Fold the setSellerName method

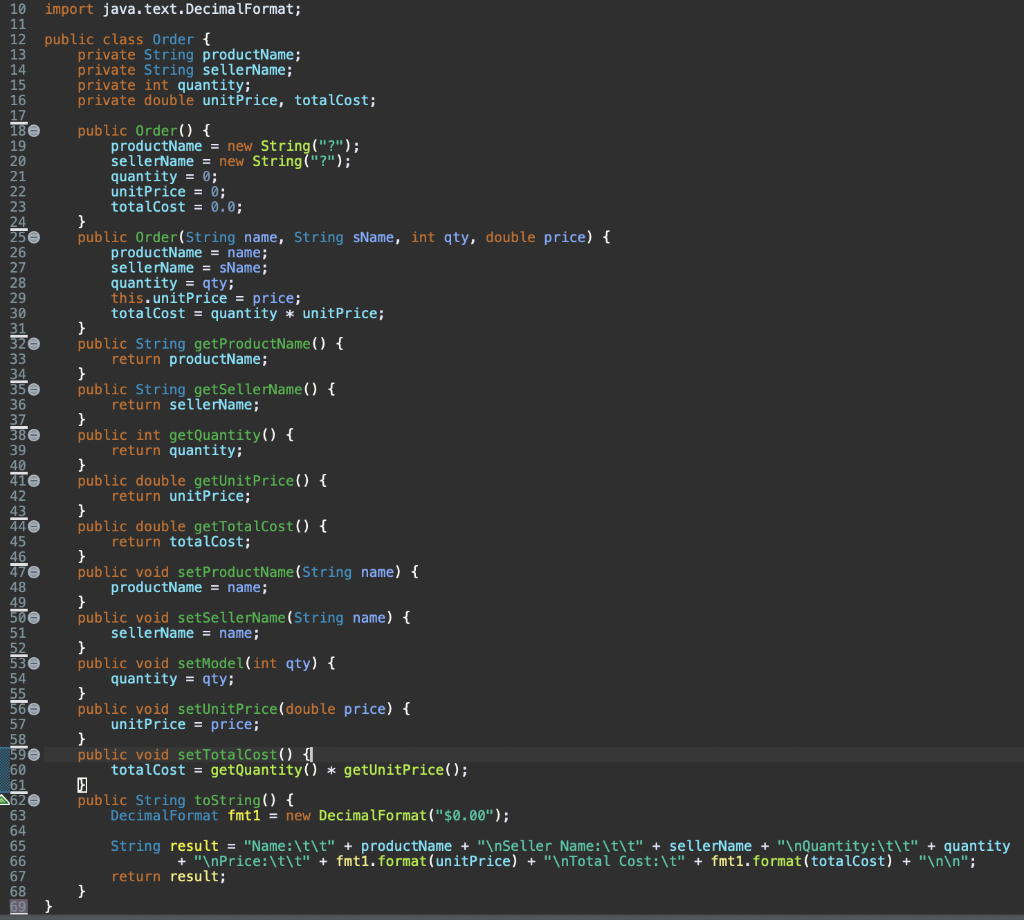pyautogui.click(x=33, y=617)
